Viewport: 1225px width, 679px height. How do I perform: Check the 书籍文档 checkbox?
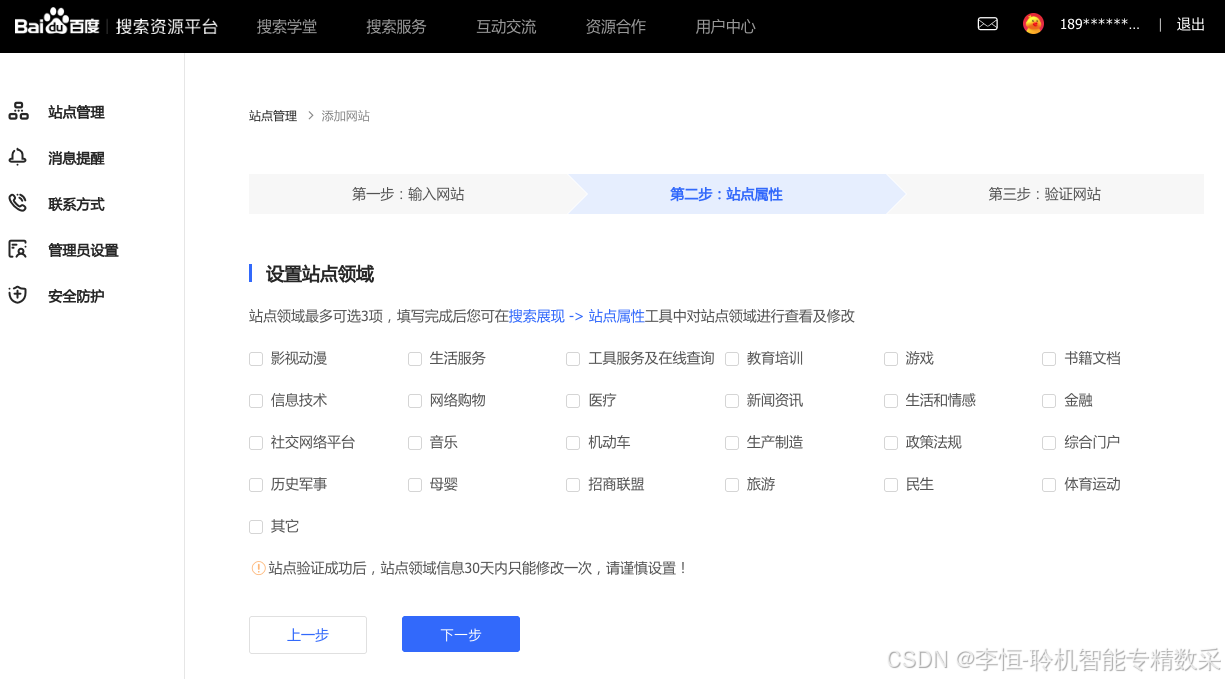coord(1049,359)
